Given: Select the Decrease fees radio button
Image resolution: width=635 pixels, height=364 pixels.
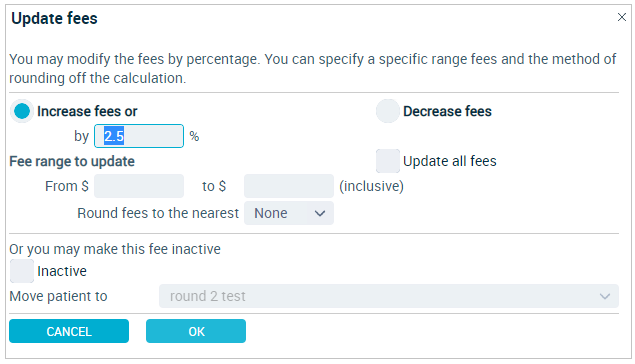Looking at the screenshot, I should click(388, 111).
